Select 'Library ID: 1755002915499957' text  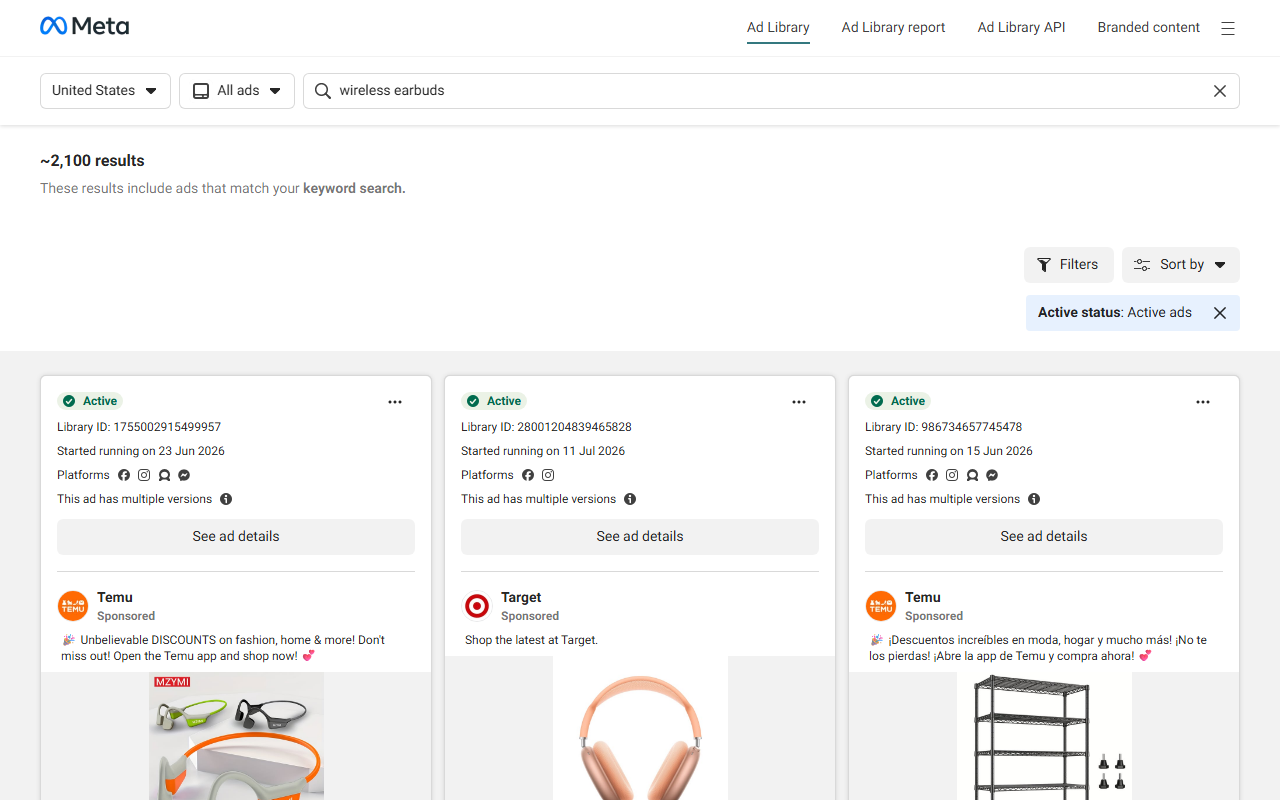click(139, 427)
